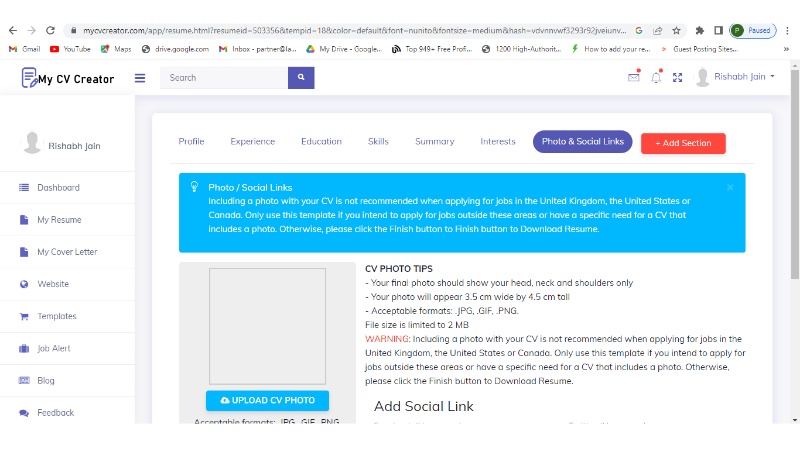Toggle the fullscreen expand icon
This screenshot has width=800, height=449.
click(678, 77)
